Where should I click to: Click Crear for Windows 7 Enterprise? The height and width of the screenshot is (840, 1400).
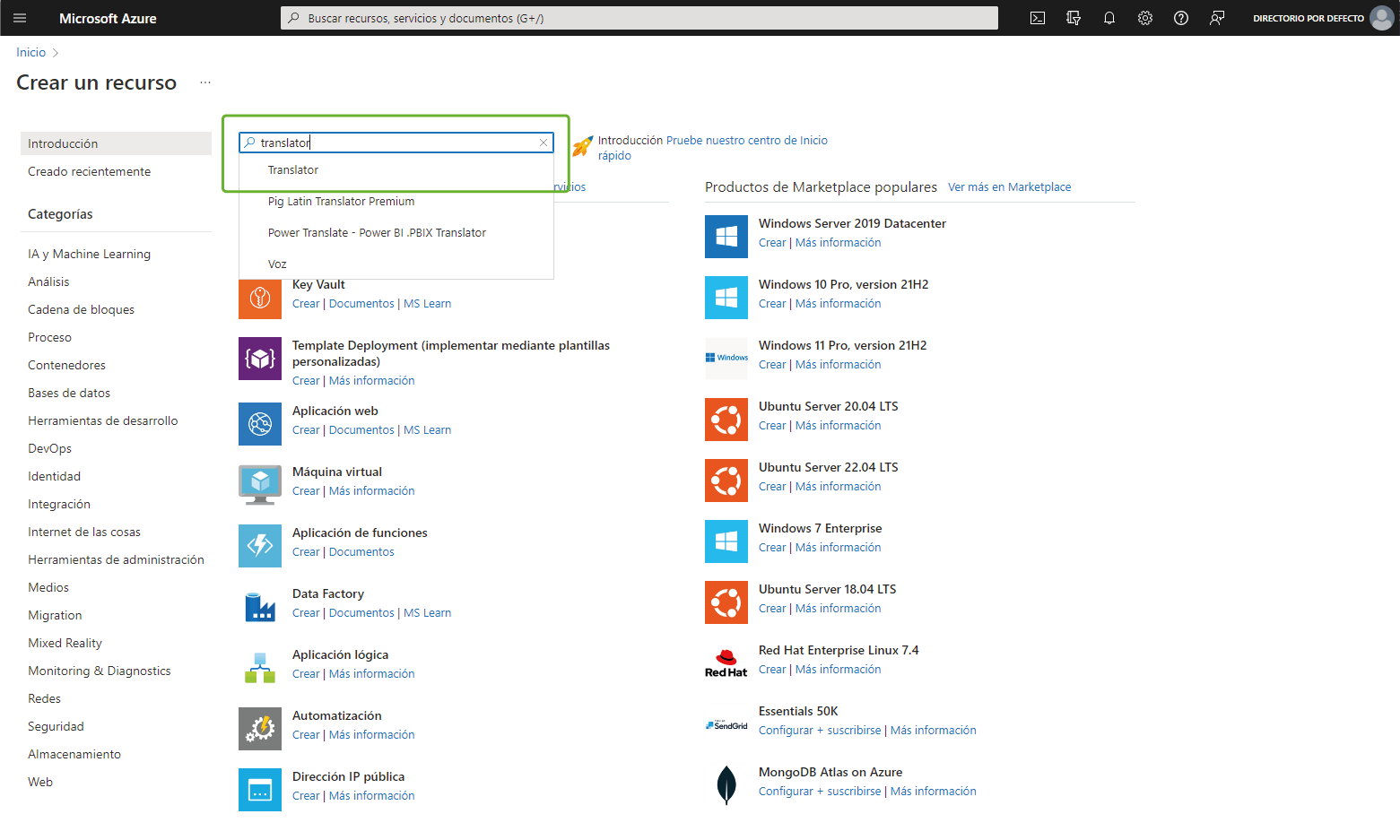pyautogui.click(x=772, y=548)
